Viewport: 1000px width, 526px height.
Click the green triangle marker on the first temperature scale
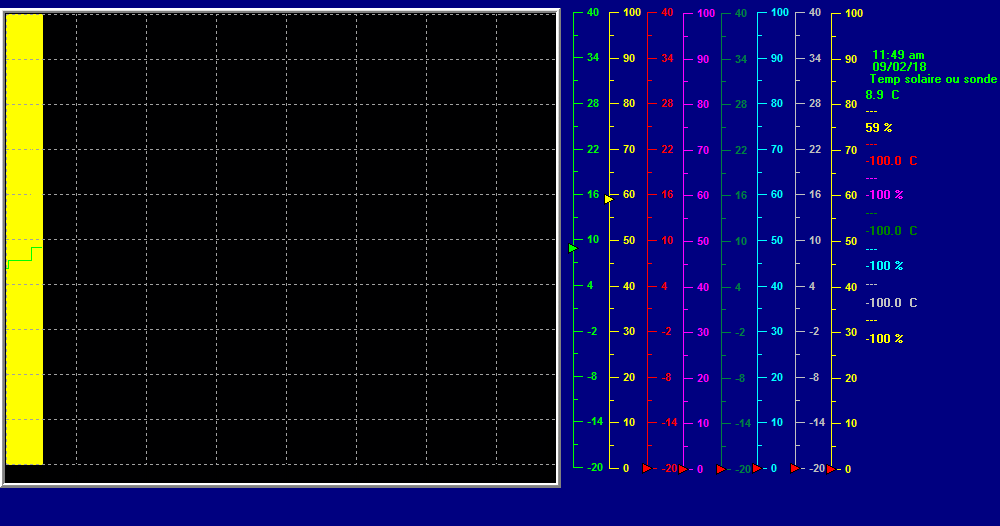coord(573,248)
